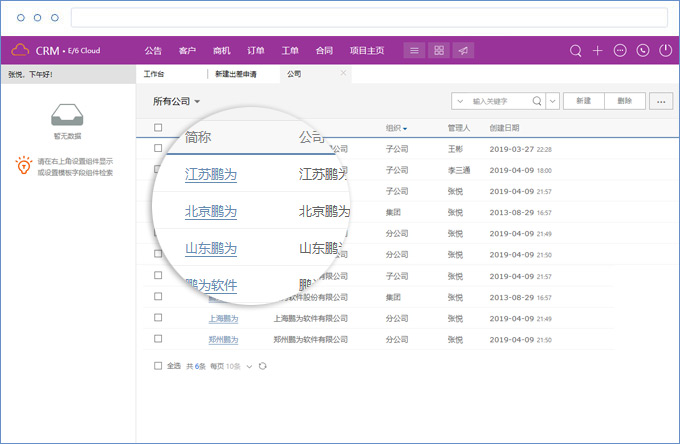
Task: Check the 全选 checkbox in the footer
Action: coord(158,366)
